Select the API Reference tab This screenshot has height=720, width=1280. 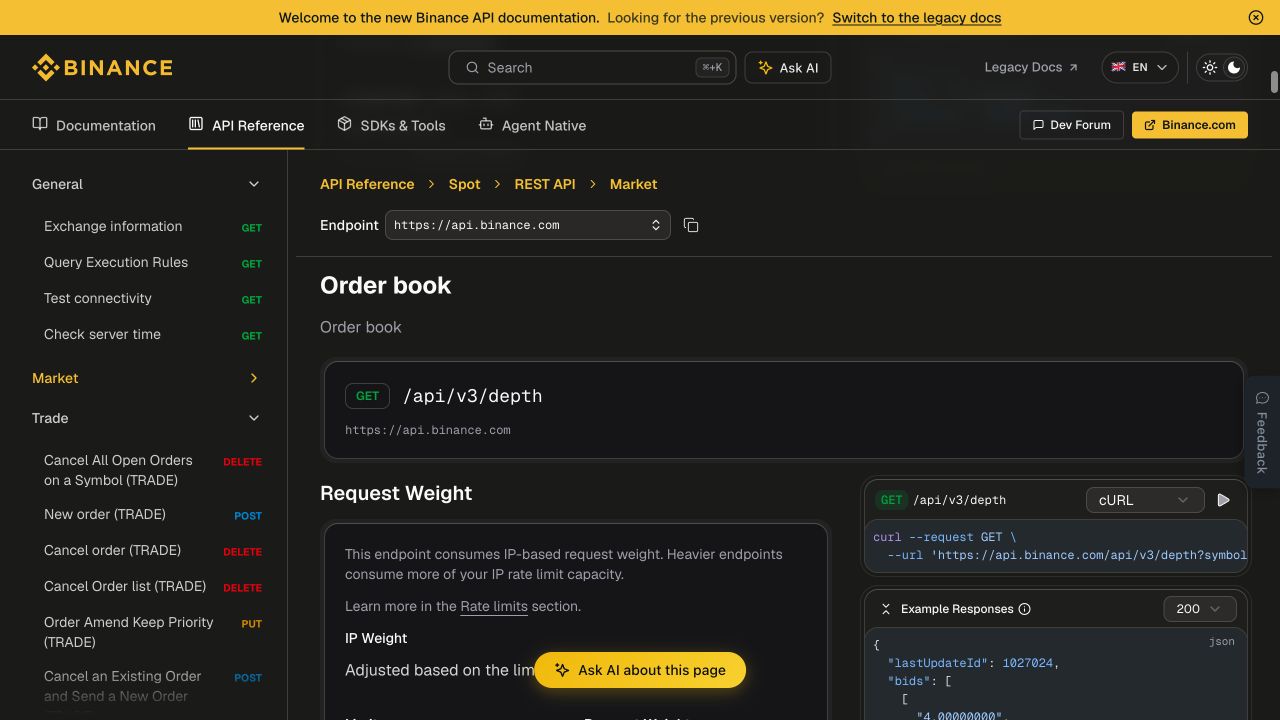(x=246, y=125)
